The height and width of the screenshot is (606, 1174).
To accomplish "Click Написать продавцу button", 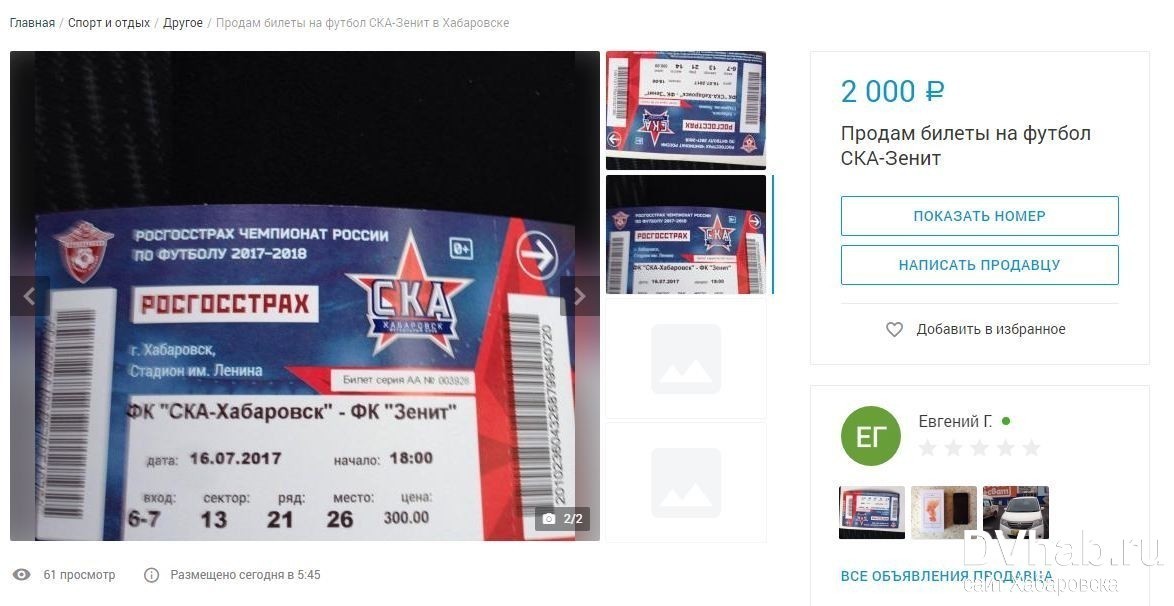I will (979, 265).
